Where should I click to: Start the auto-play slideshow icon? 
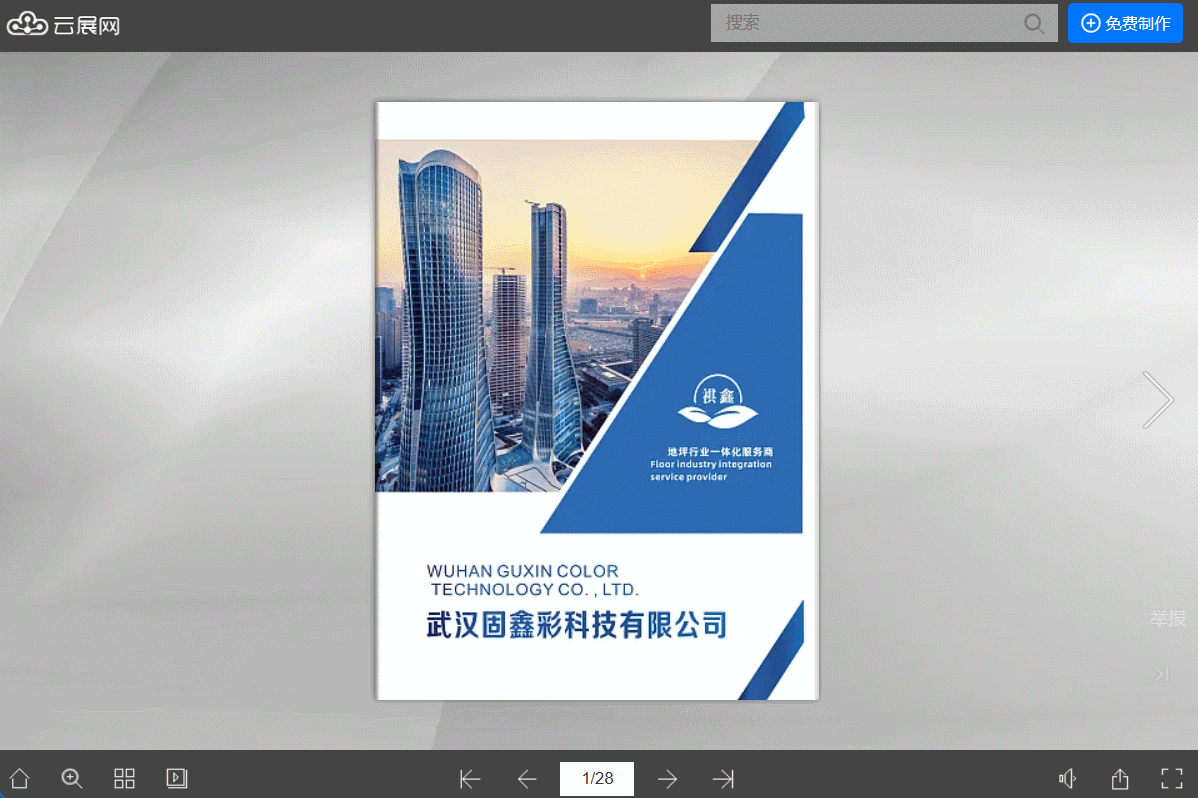(177, 778)
